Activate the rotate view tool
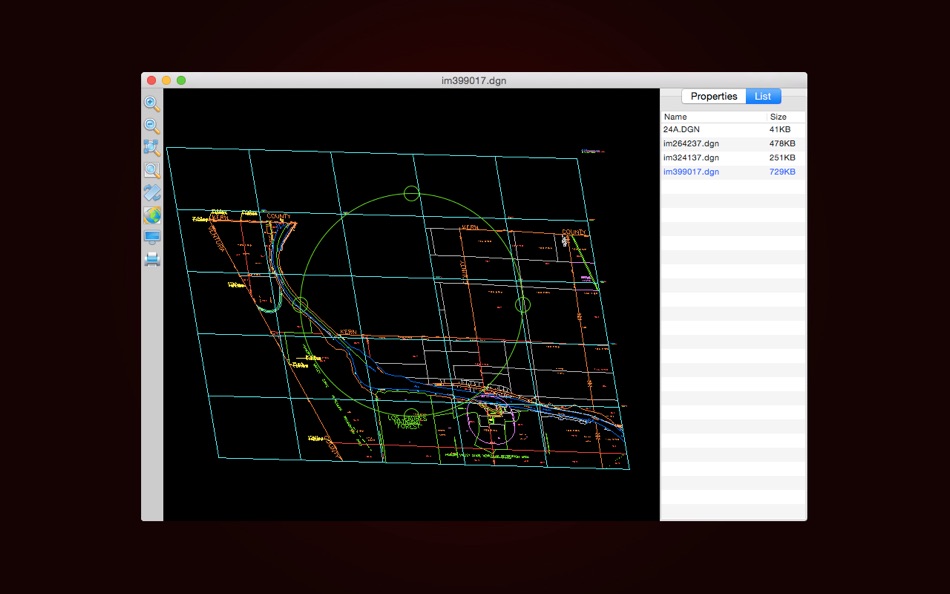The height and width of the screenshot is (594, 950). coord(152,192)
